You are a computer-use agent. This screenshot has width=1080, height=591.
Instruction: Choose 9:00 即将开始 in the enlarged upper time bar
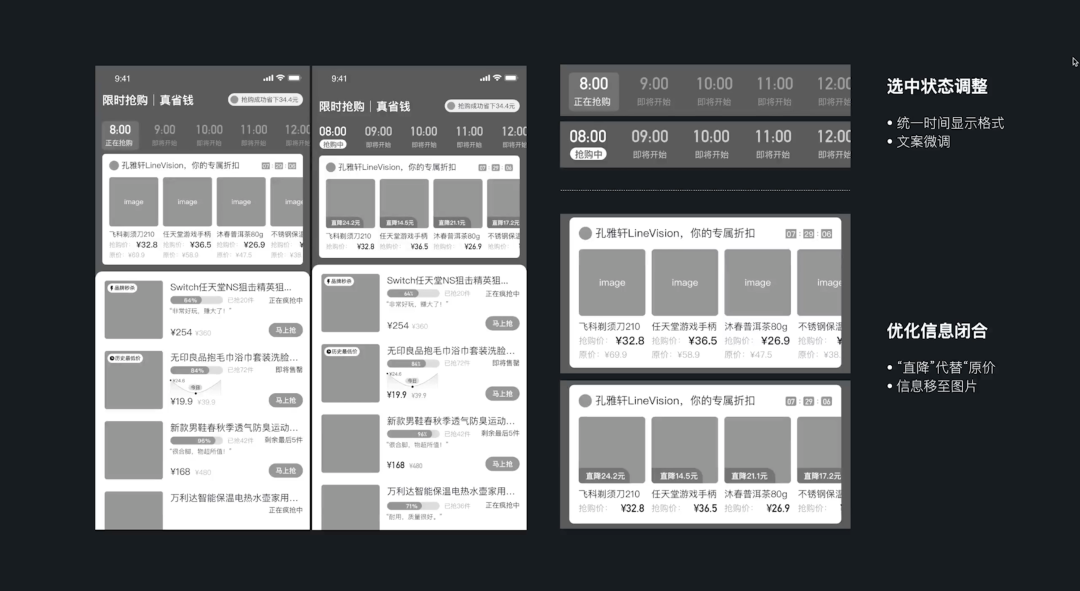tap(654, 91)
